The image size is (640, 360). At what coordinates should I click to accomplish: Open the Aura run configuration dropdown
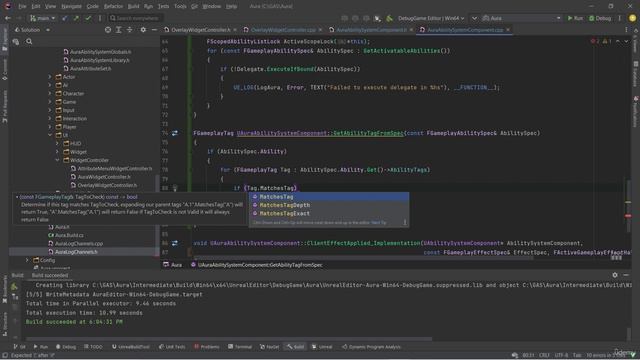(x=521, y=18)
